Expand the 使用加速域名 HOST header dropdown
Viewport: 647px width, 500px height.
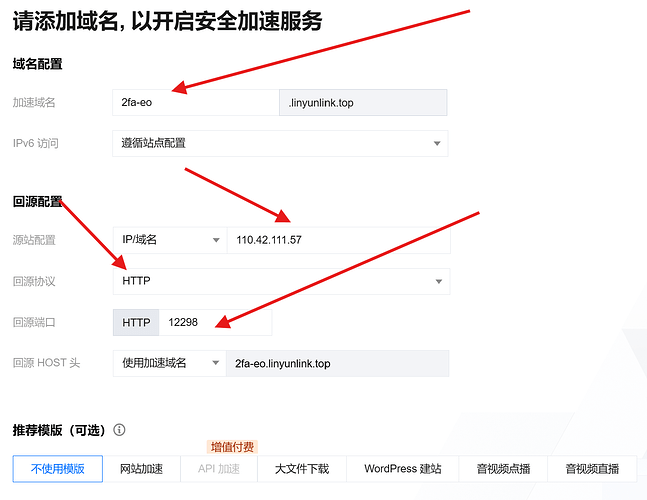pyautogui.click(x=168, y=363)
